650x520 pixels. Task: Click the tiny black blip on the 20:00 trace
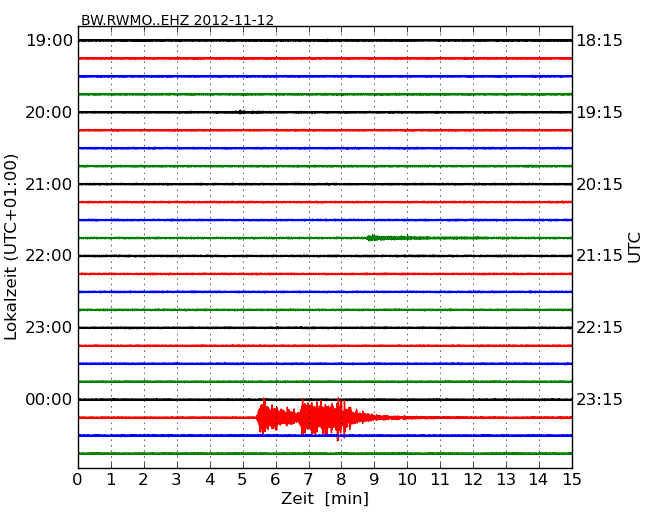[x=242, y=112]
